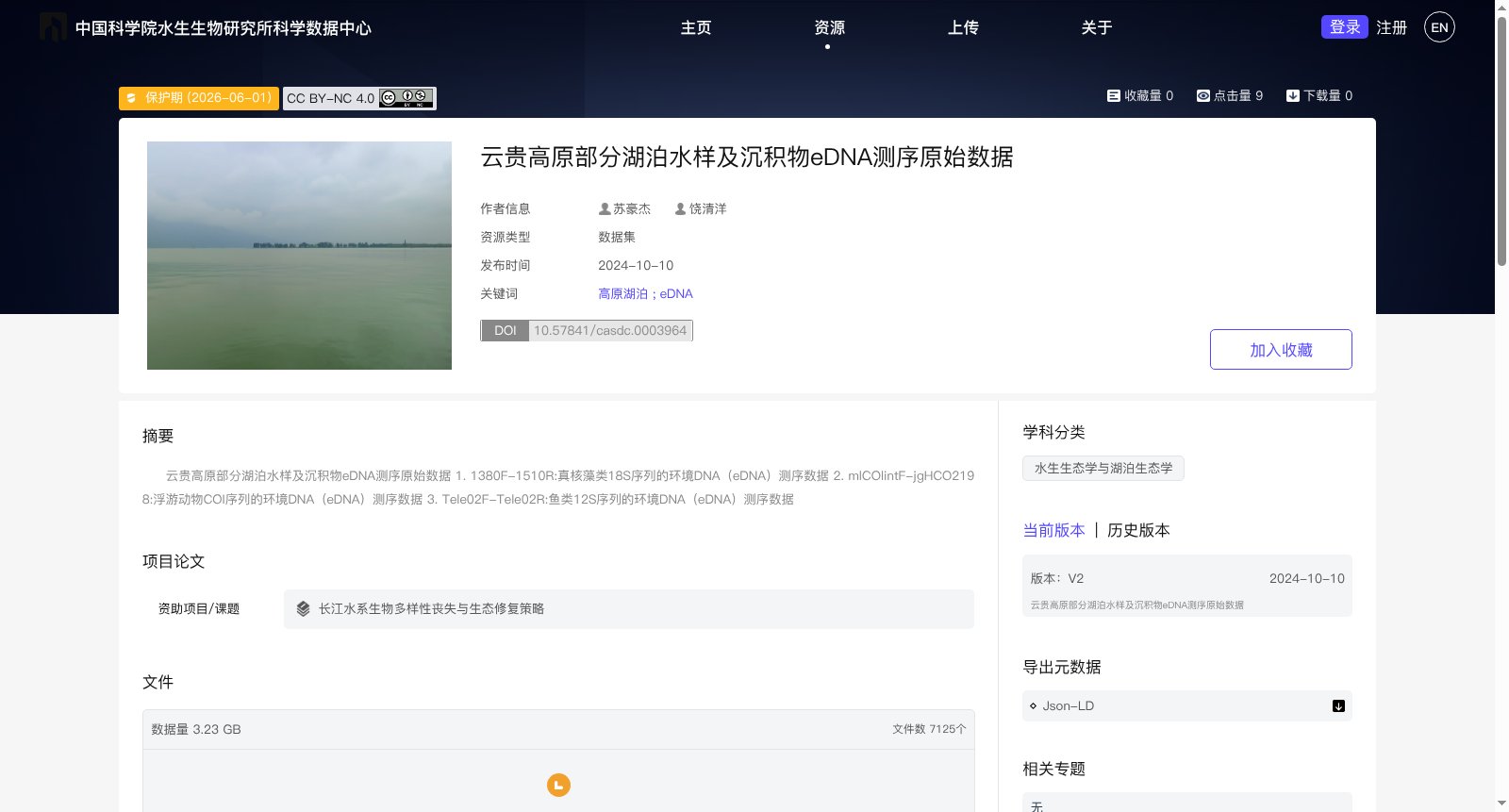Switch language with the EN button
Screen dimensions: 1509x812
tap(1439, 27)
